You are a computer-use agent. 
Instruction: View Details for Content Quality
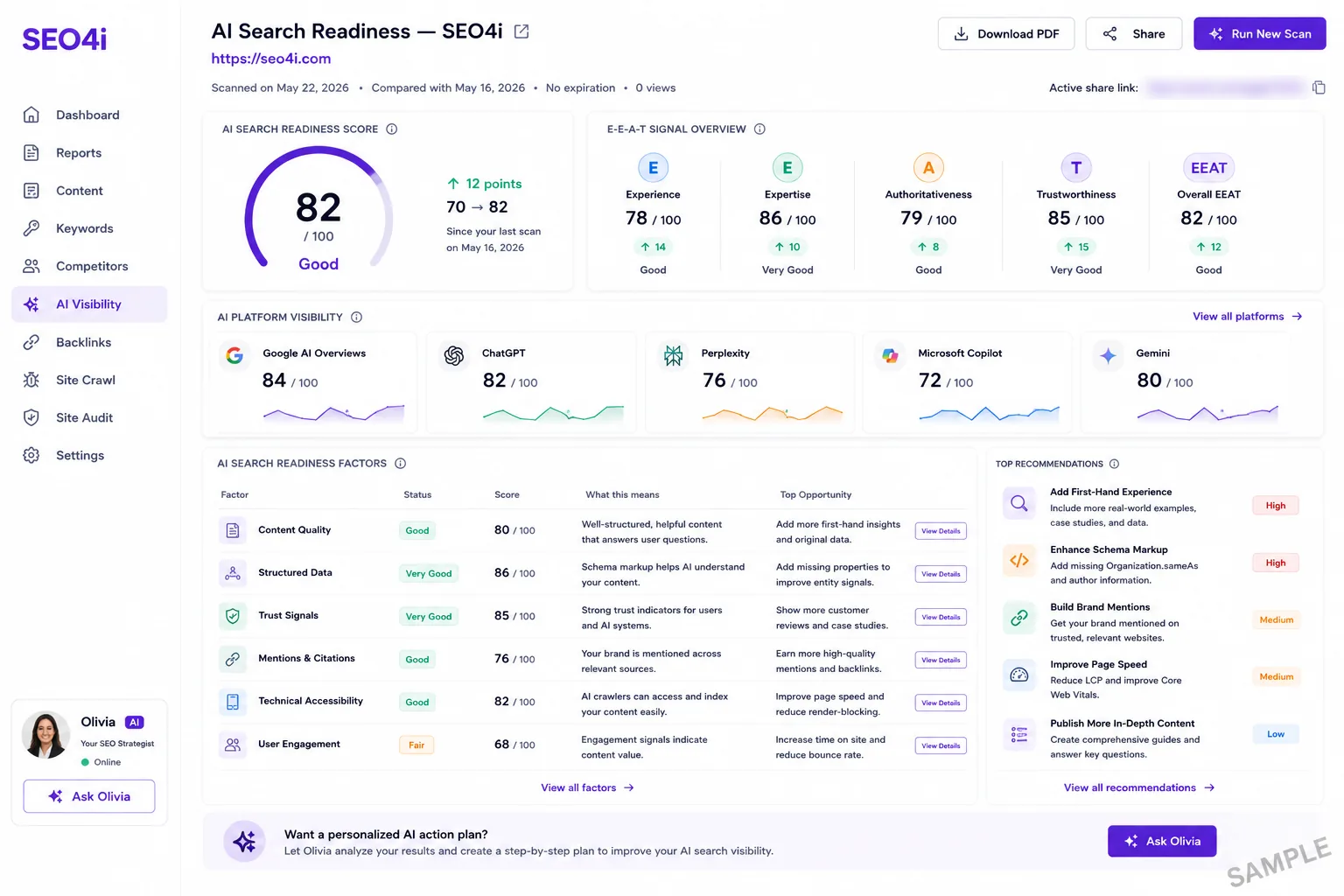coord(941,531)
